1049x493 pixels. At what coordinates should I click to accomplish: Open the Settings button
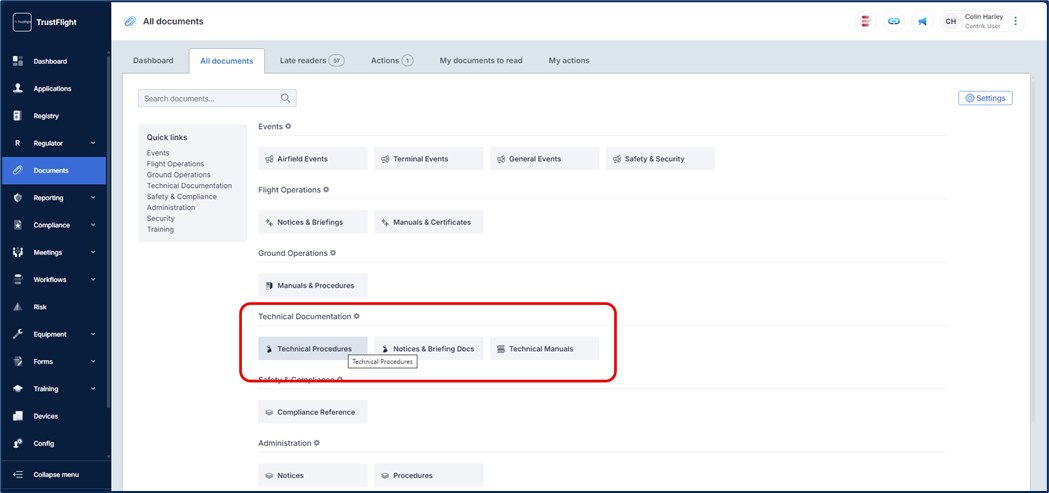pyautogui.click(x=985, y=98)
